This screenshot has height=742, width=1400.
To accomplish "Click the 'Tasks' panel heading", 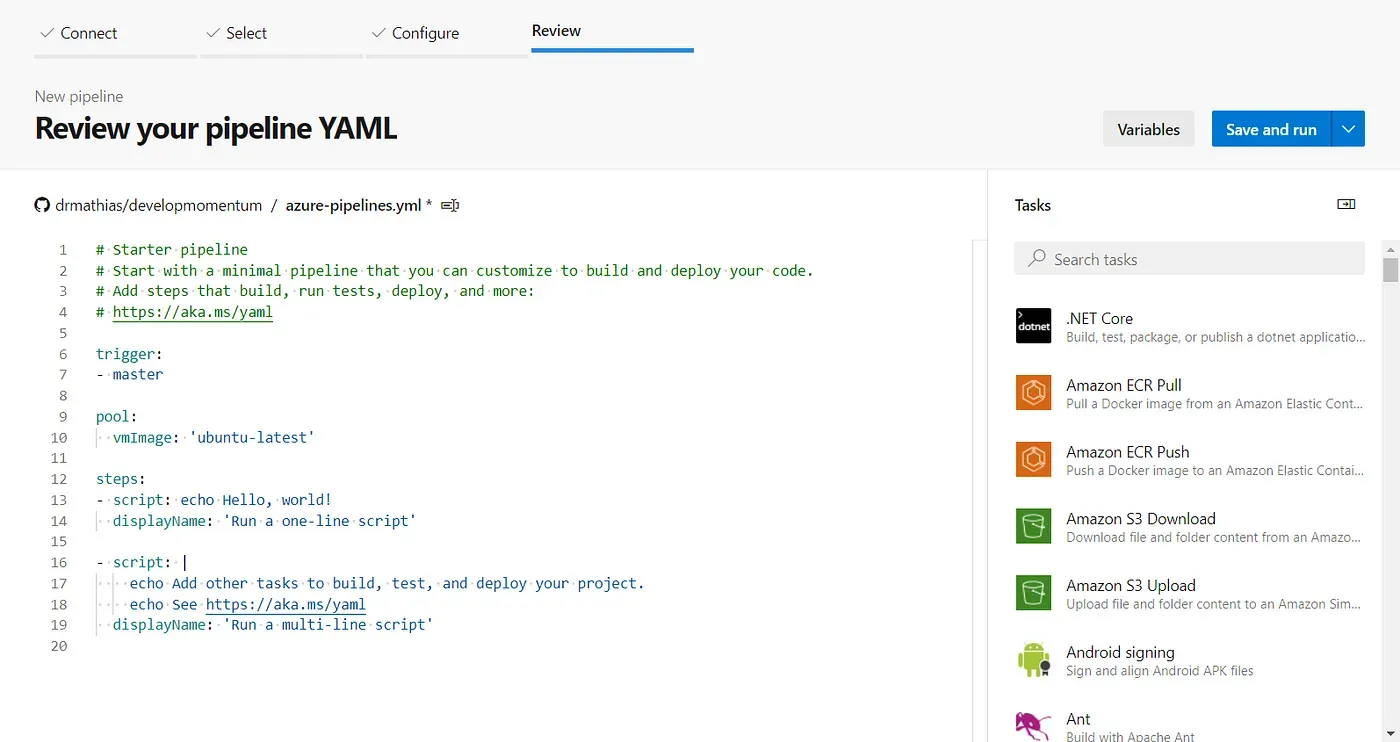I will [1033, 205].
